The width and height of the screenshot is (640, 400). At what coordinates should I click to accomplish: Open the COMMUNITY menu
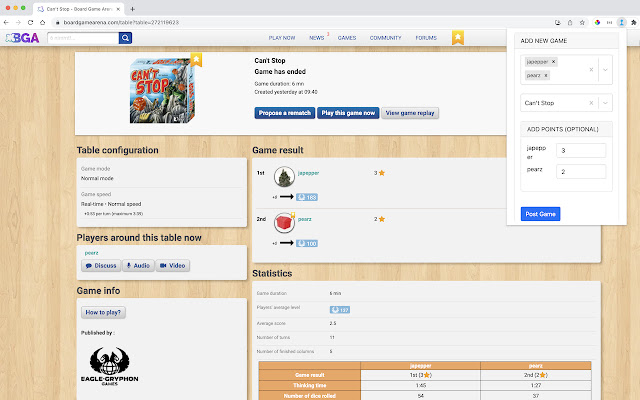click(385, 38)
